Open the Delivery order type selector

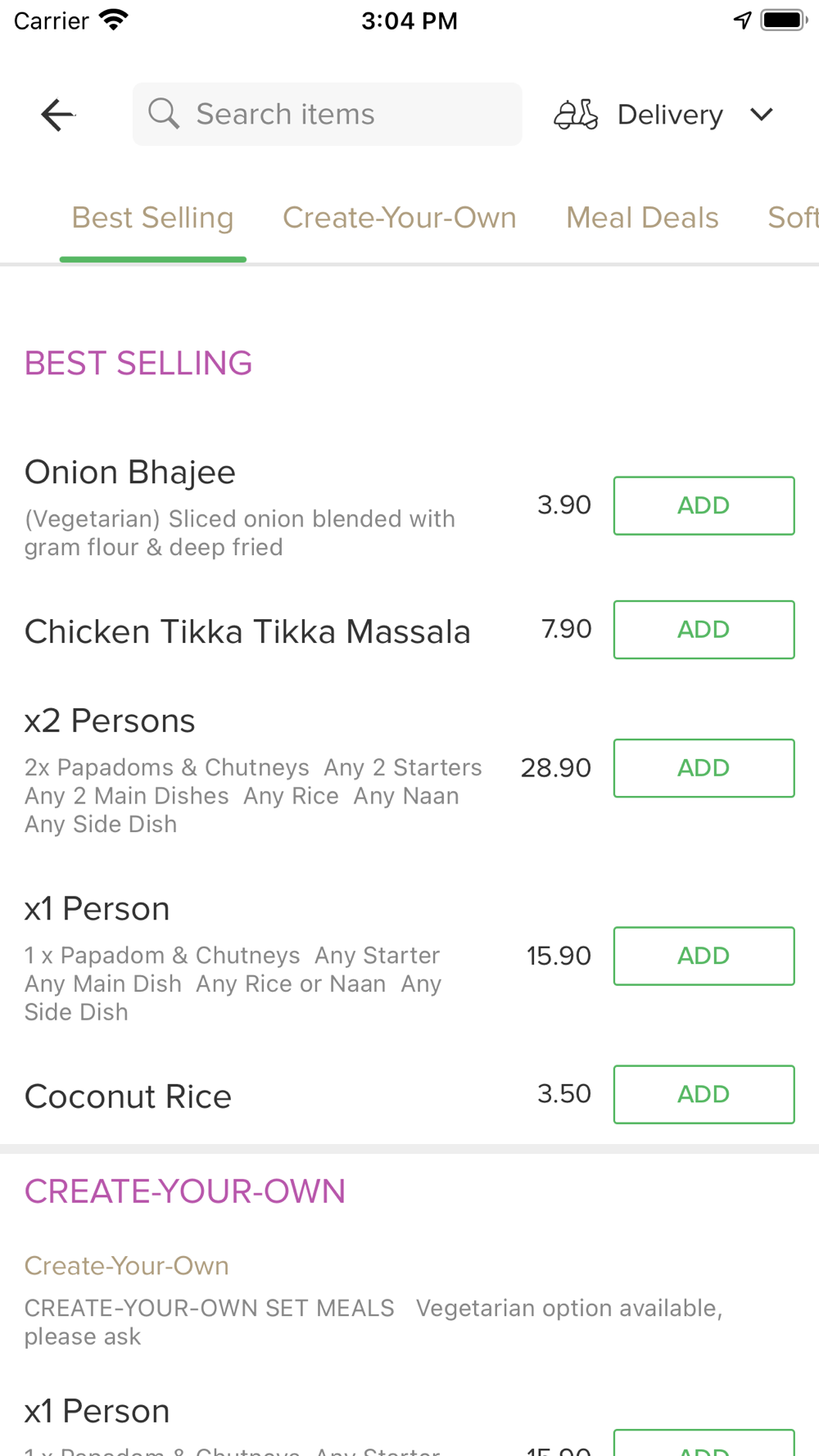click(670, 115)
